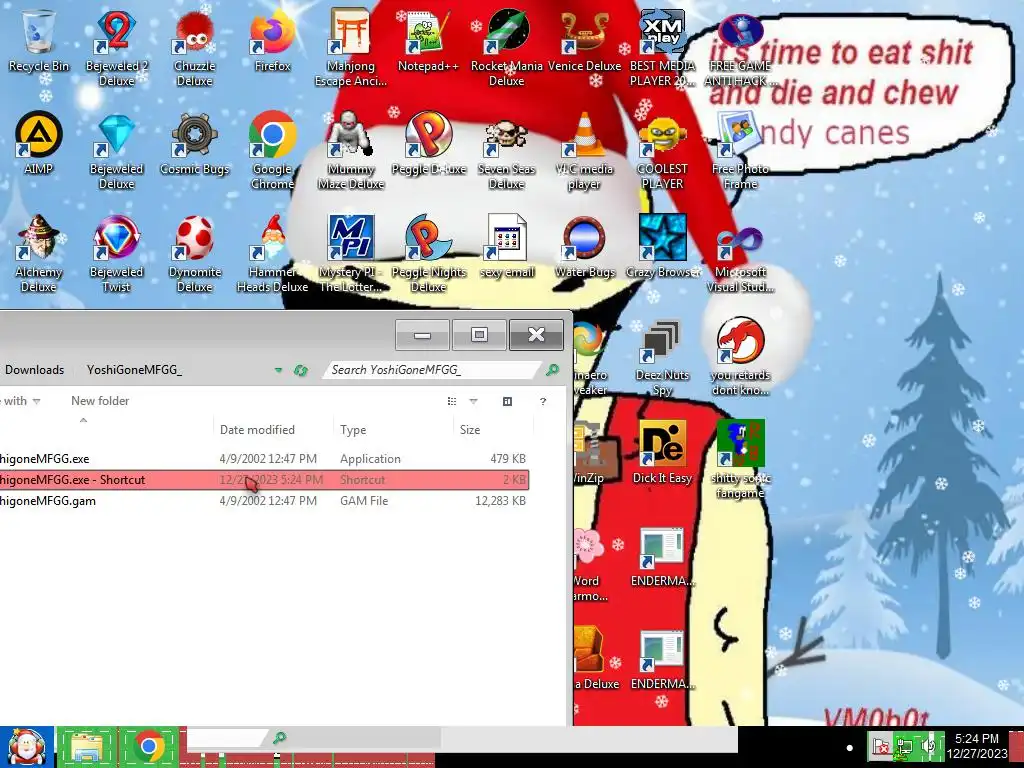Screen dimensions: 1024x768
Task: Open the volume tray icon
Action: [x=929, y=746]
